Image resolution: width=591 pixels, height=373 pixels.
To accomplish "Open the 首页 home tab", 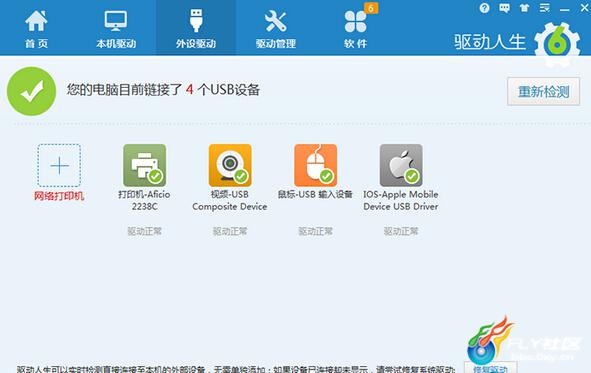I will 36,29.
